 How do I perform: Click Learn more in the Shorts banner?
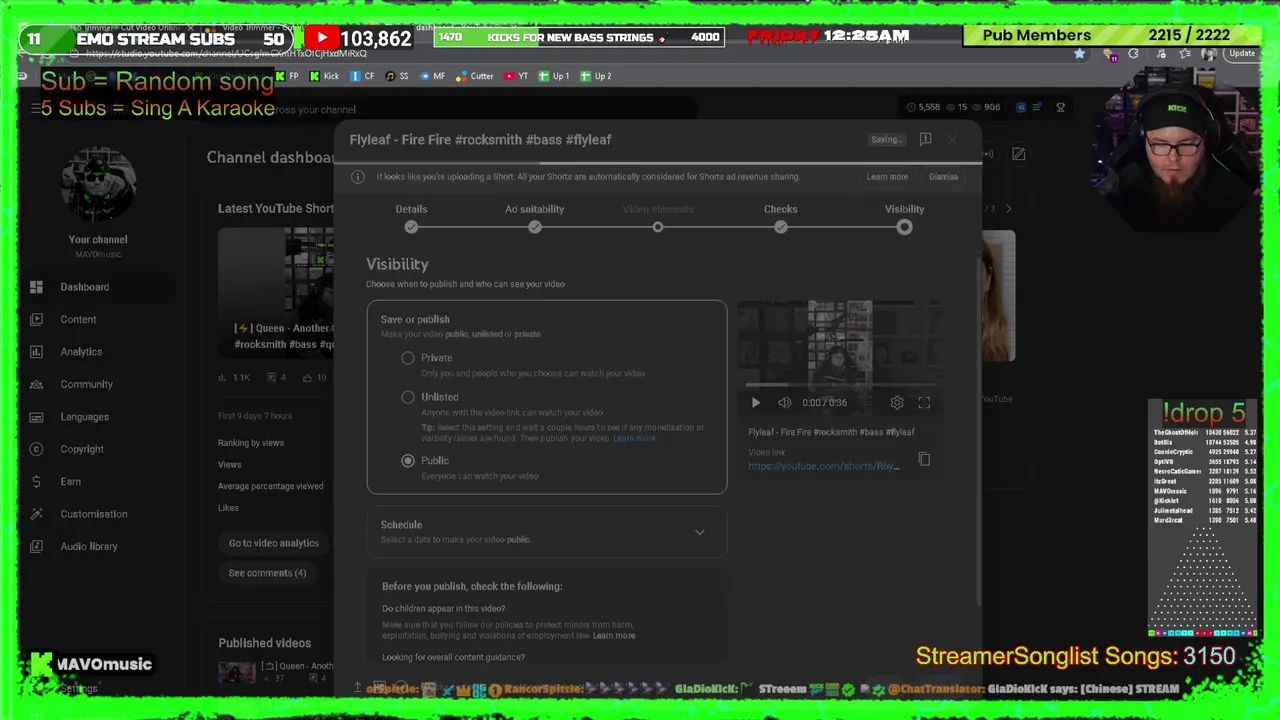[887, 177]
